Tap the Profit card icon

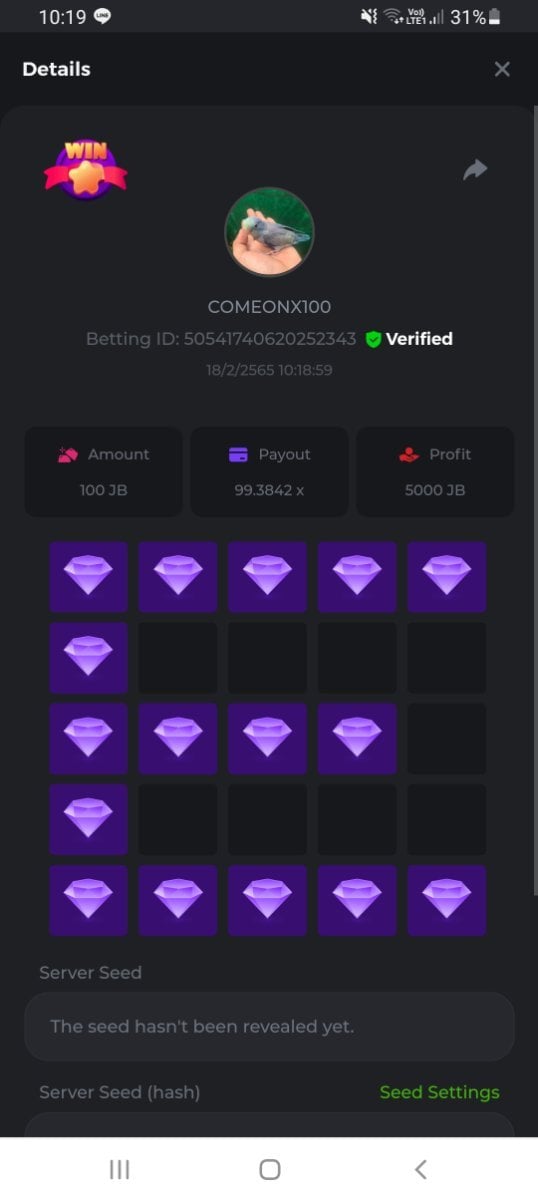coord(408,454)
